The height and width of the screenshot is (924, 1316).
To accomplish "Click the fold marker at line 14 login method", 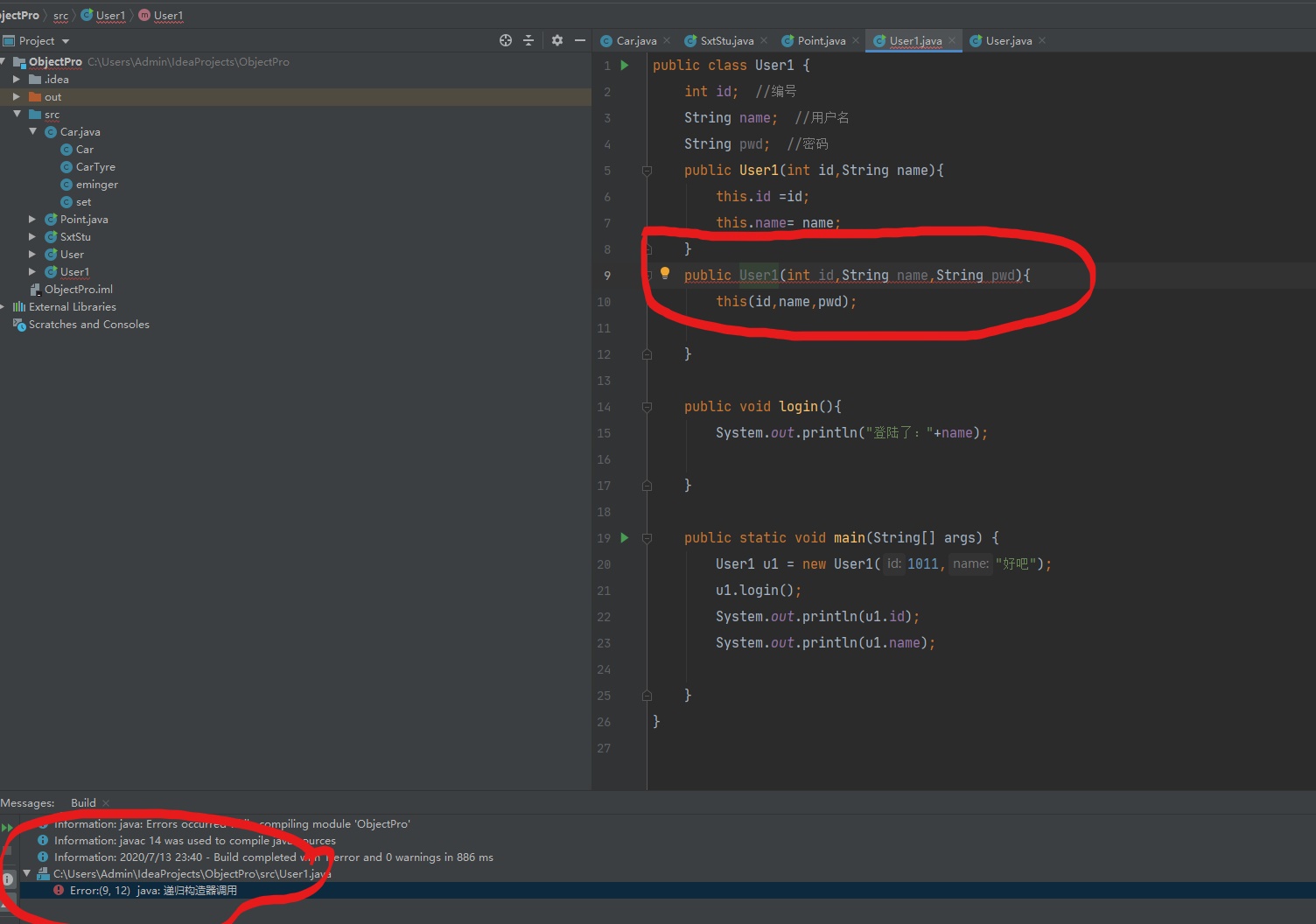I will tap(647, 407).
